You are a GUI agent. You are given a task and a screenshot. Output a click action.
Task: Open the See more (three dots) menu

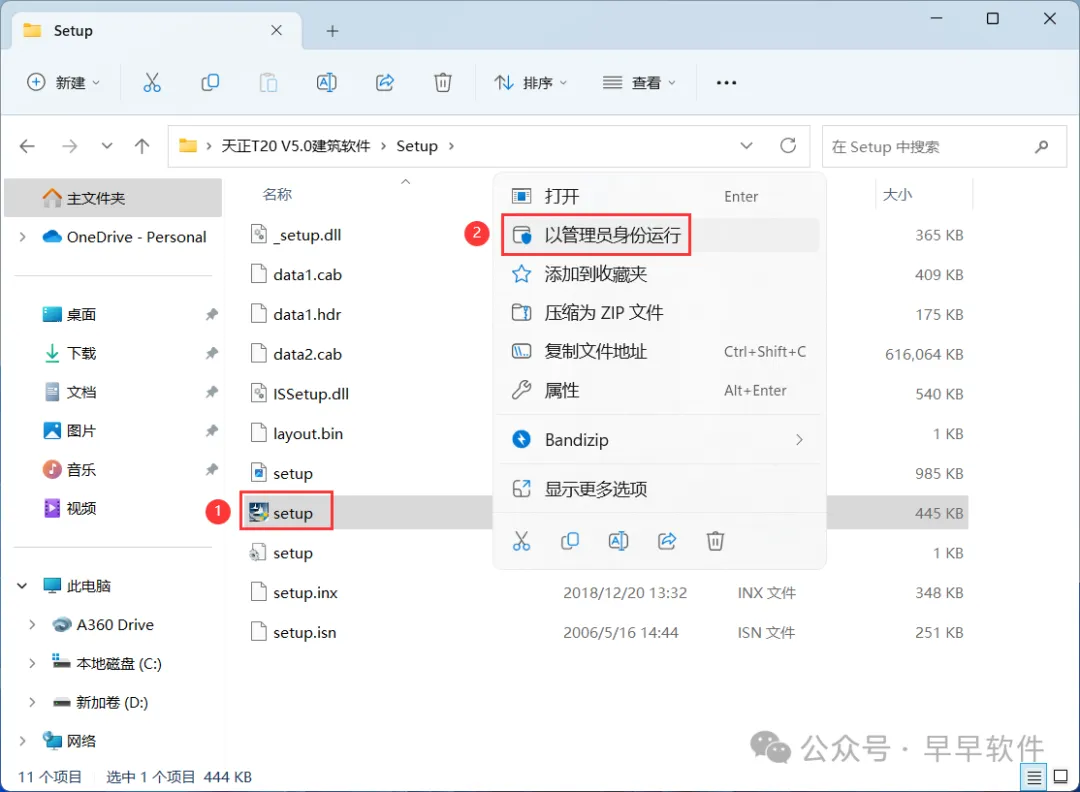[x=726, y=83]
